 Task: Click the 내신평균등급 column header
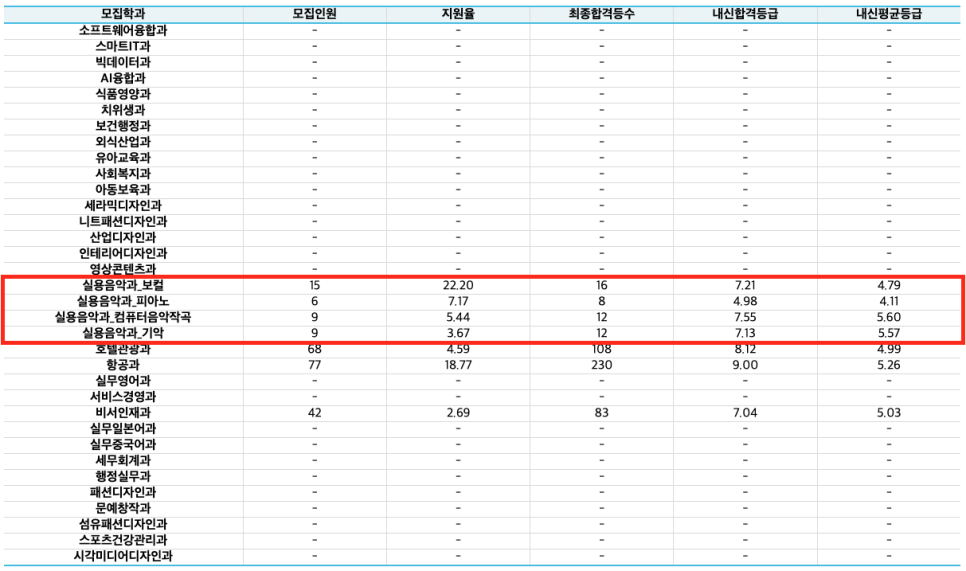pos(888,14)
